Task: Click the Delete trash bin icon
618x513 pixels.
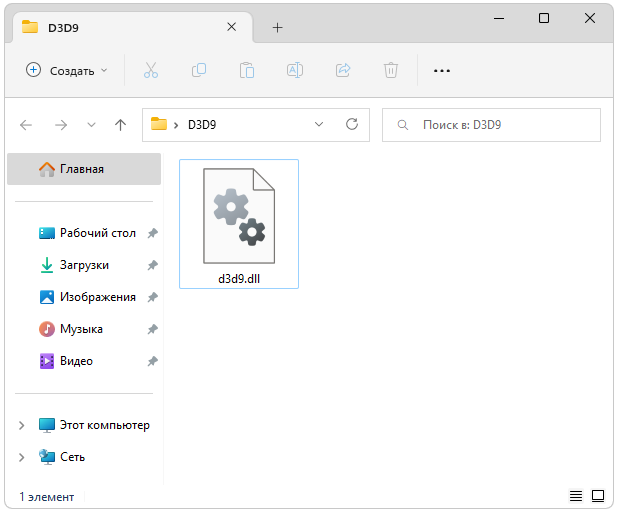Action: click(391, 70)
